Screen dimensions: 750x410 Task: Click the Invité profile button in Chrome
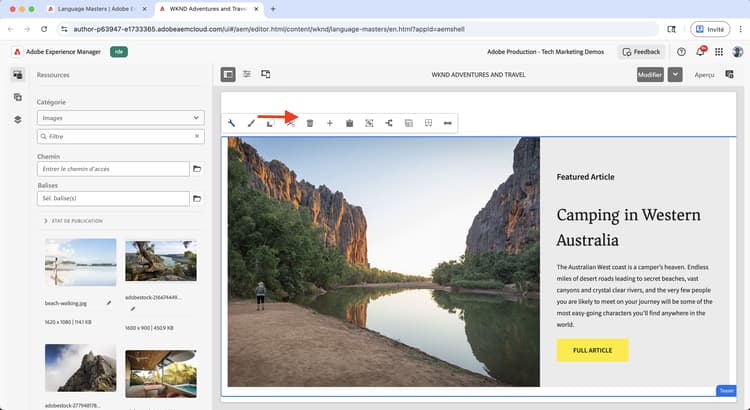[710, 29]
